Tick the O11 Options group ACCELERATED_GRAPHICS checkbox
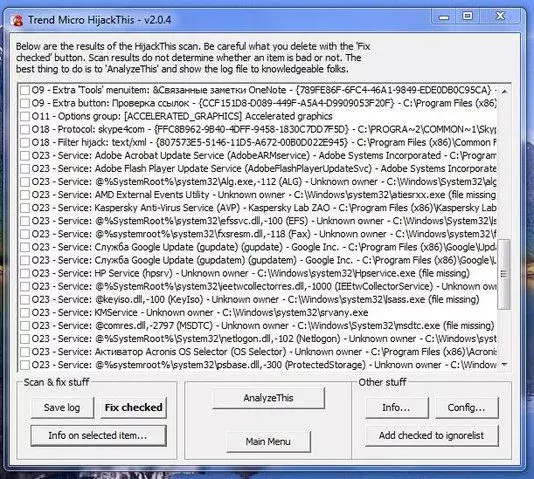This screenshot has width=534, height=479. pyautogui.click(x=25, y=116)
